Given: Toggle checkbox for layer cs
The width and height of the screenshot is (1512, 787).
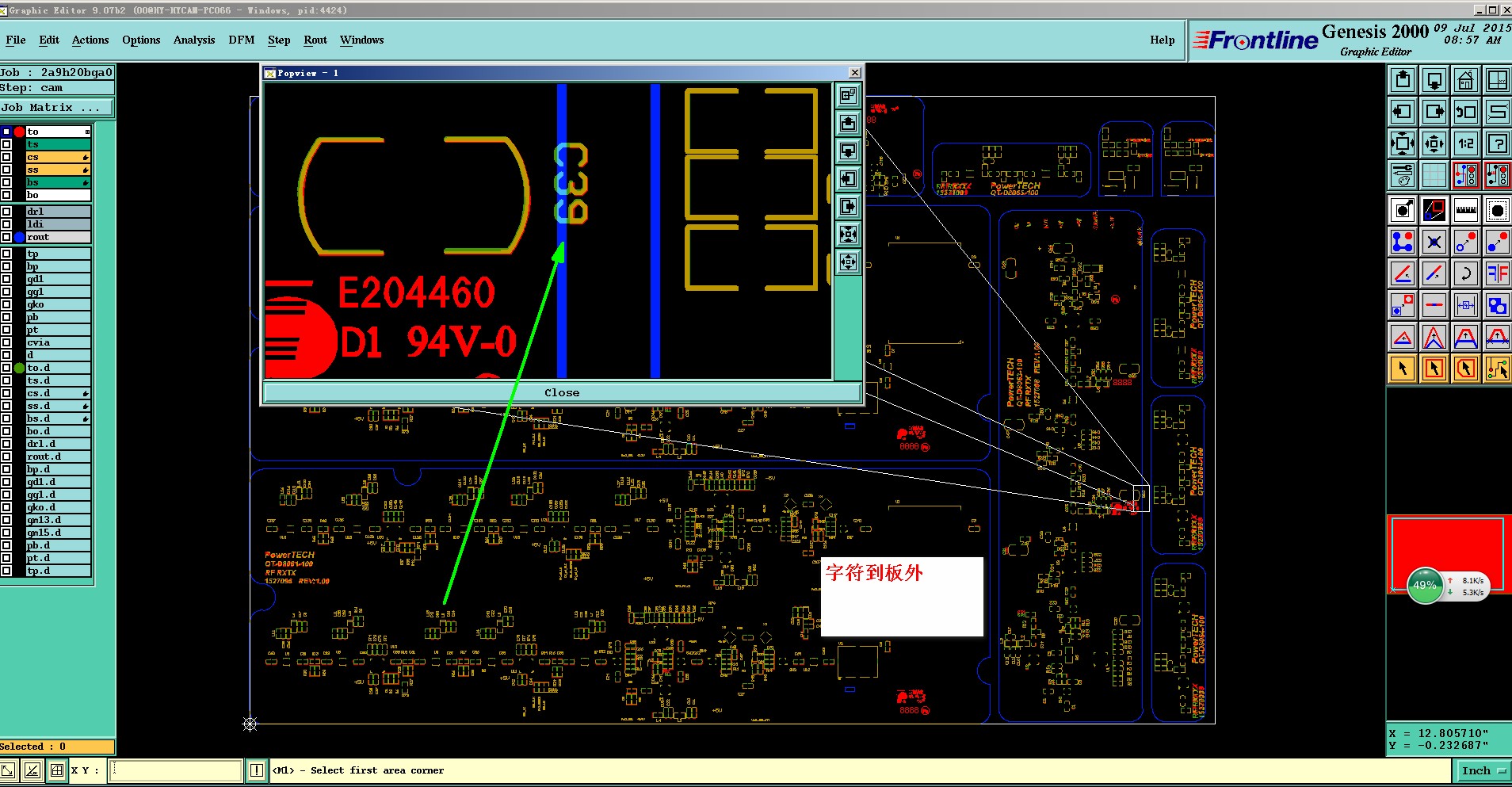Looking at the screenshot, I should 6,157.
